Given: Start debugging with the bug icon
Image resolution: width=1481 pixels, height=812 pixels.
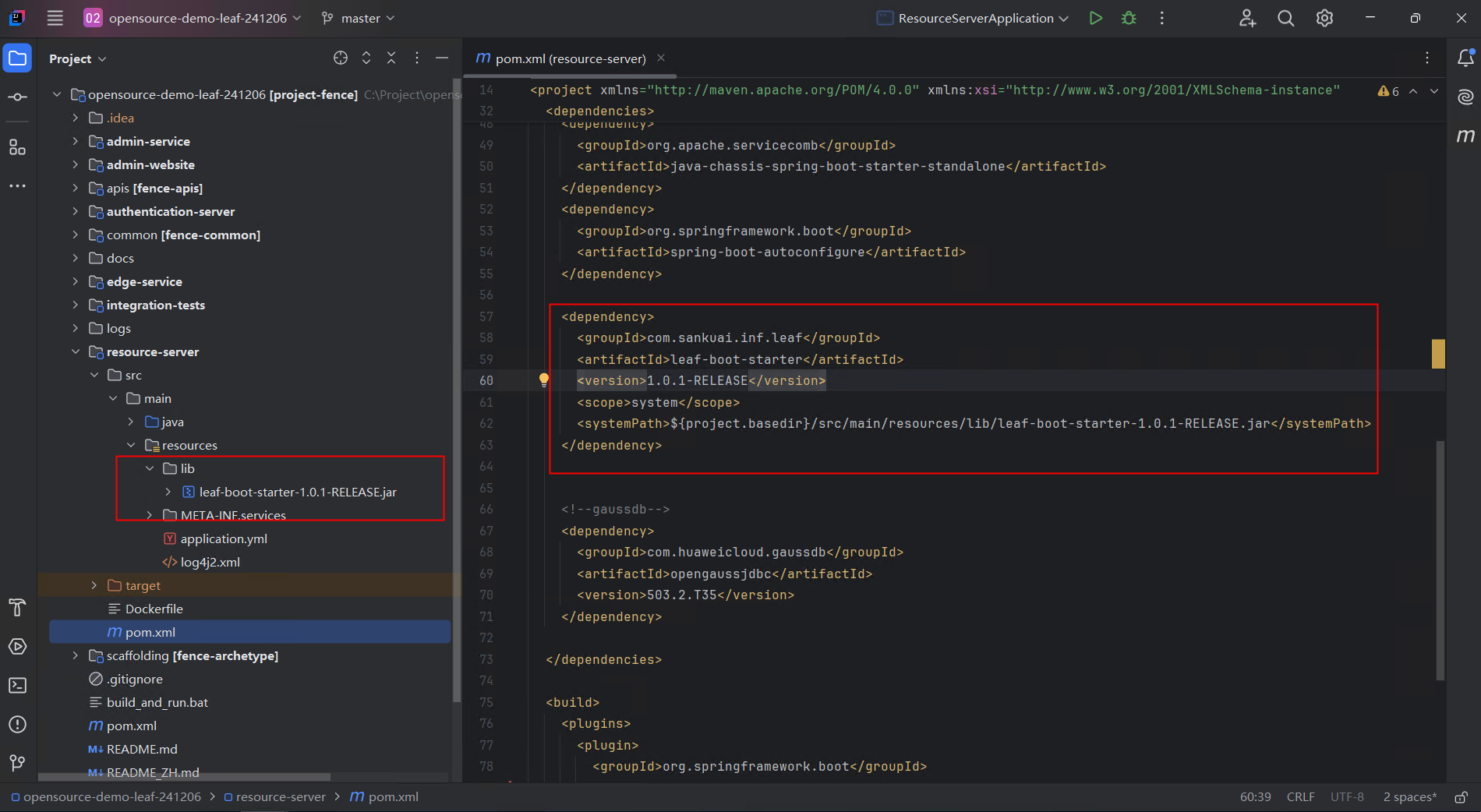Looking at the screenshot, I should (1129, 18).
